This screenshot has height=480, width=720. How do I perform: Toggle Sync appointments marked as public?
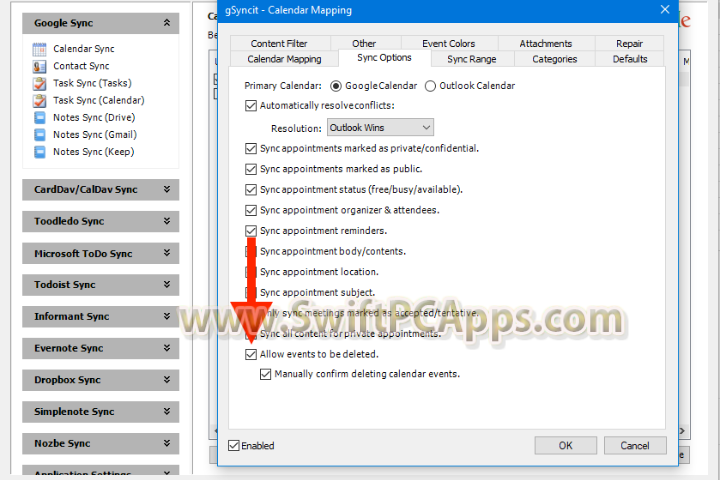pos(251,169)
